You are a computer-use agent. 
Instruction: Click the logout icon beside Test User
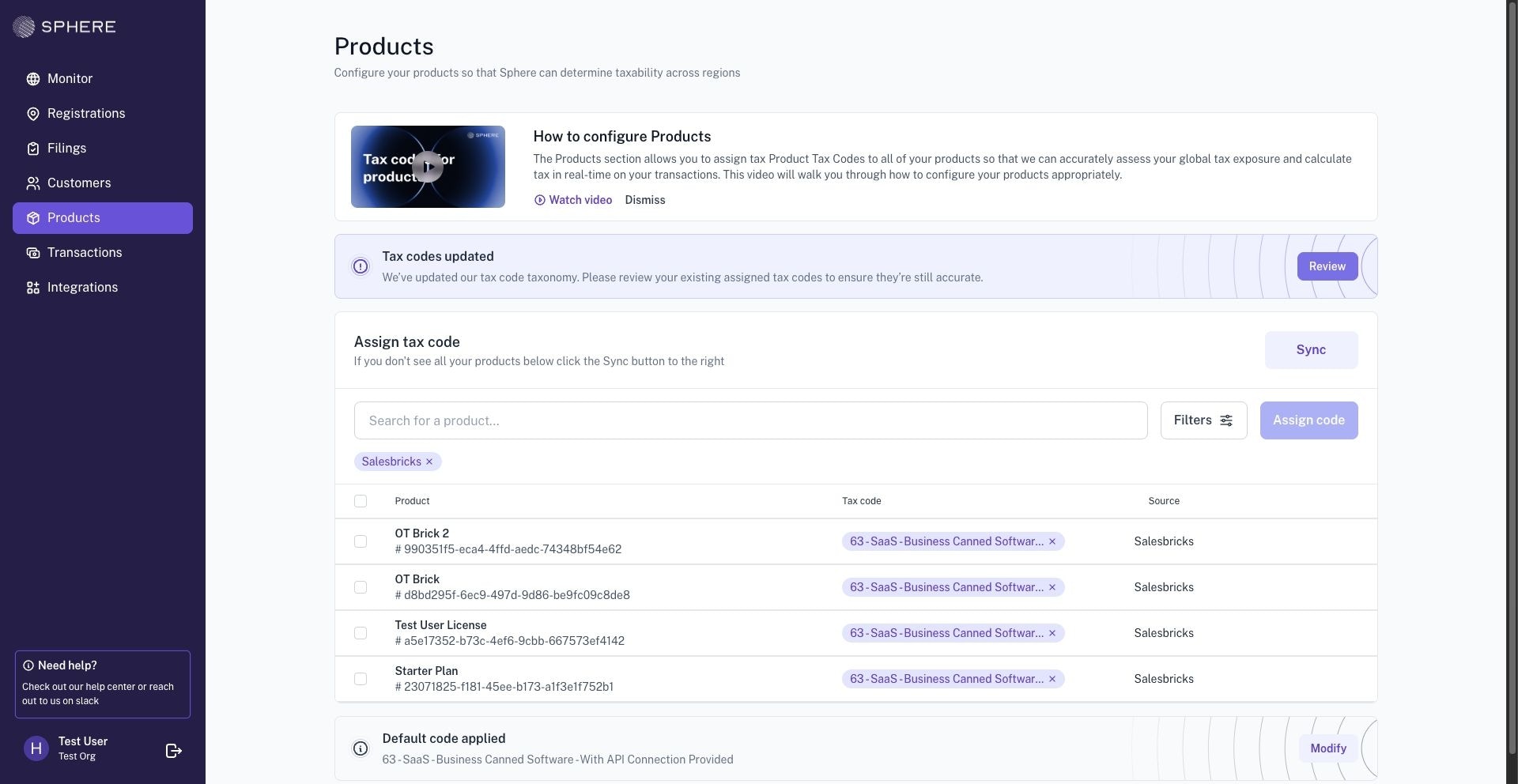pyautogui.click(x=174, y=751)
